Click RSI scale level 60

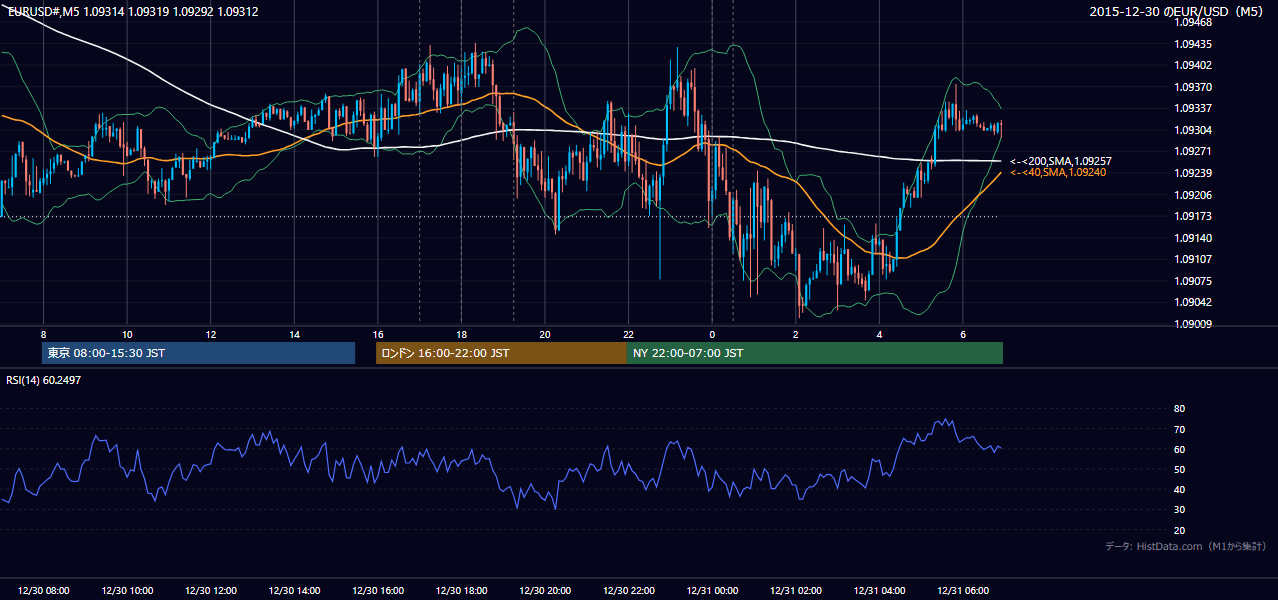click(x=1179, y=449)
